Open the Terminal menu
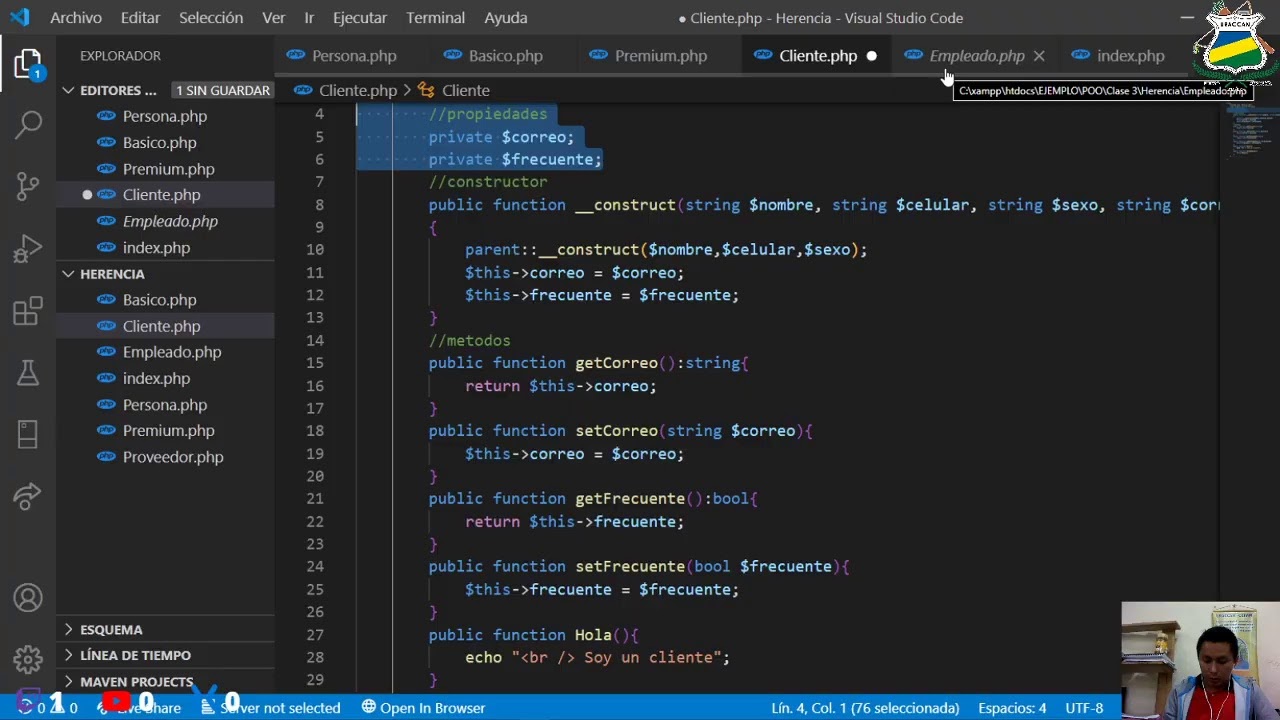The height and width of the screenshot is (720, 1280). [435, 18]
